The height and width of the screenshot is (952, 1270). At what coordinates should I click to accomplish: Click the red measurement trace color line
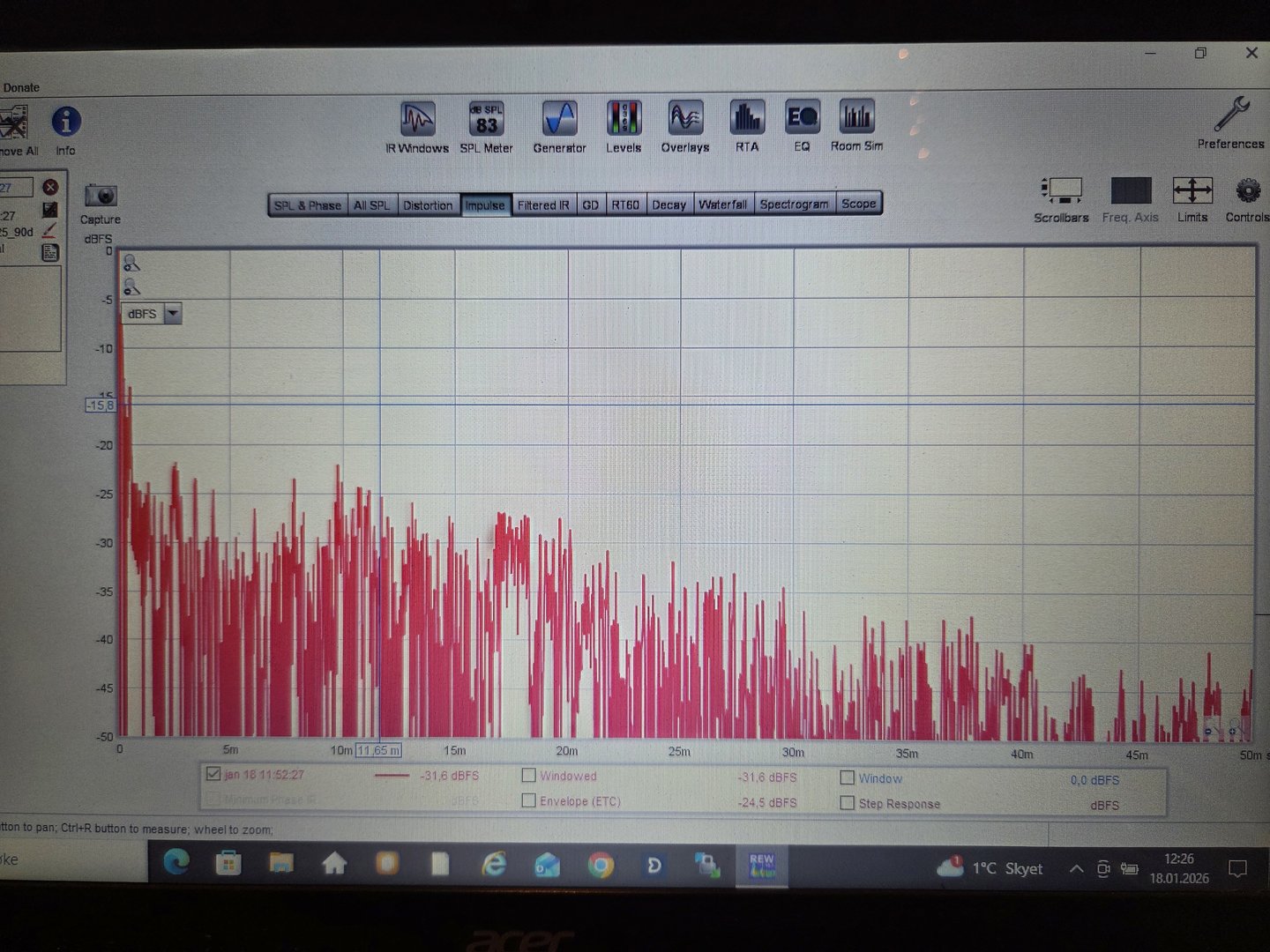392,776
